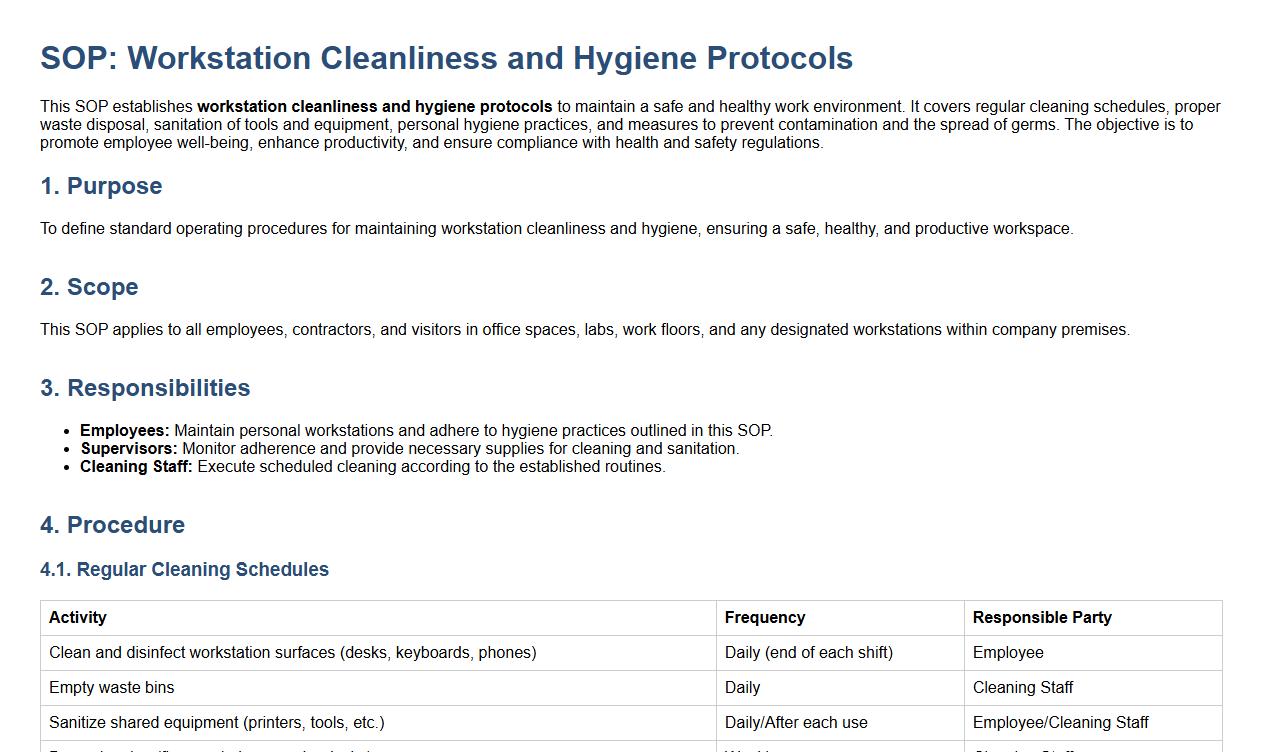1263x752 pixels.
Task: Click the bold intro phrase "workstation cleanliness and hygiene protocols"
Action: [x=374, y=107]
